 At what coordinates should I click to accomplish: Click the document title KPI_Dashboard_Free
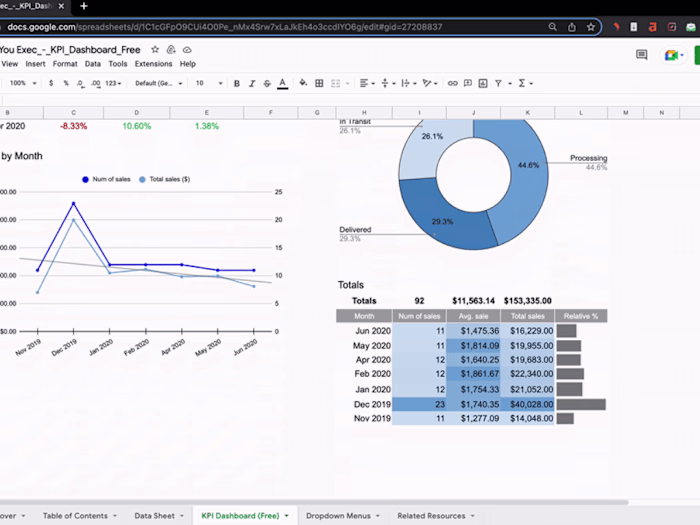(x=70, y=50)
